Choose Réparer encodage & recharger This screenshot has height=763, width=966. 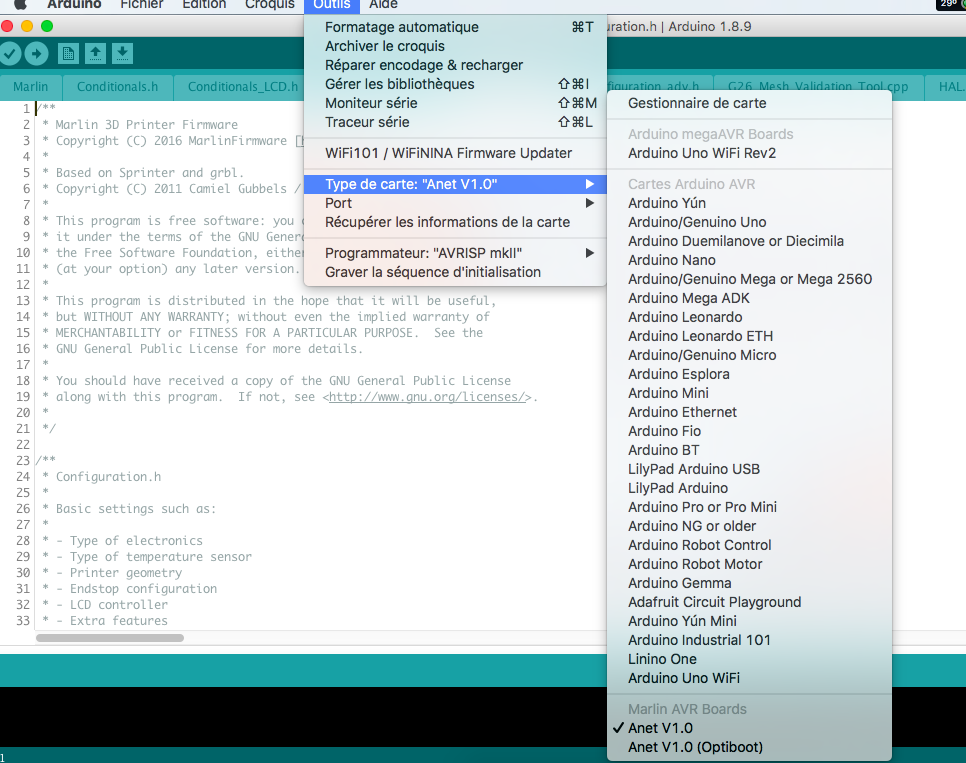click(455, 65)
